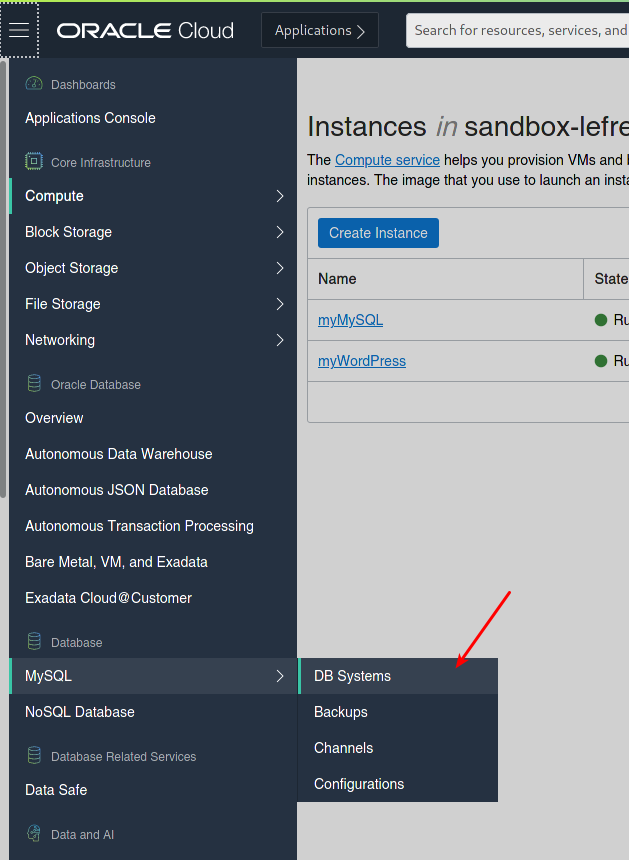Click the Data and AI label
Image resolution: width=629 pixels, height=860 pixels.
pyautogui.click(x=82, y=834)
